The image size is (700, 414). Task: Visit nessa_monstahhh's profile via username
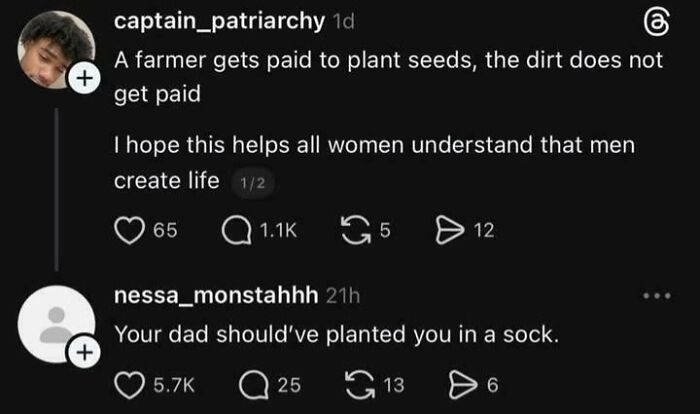214,296
